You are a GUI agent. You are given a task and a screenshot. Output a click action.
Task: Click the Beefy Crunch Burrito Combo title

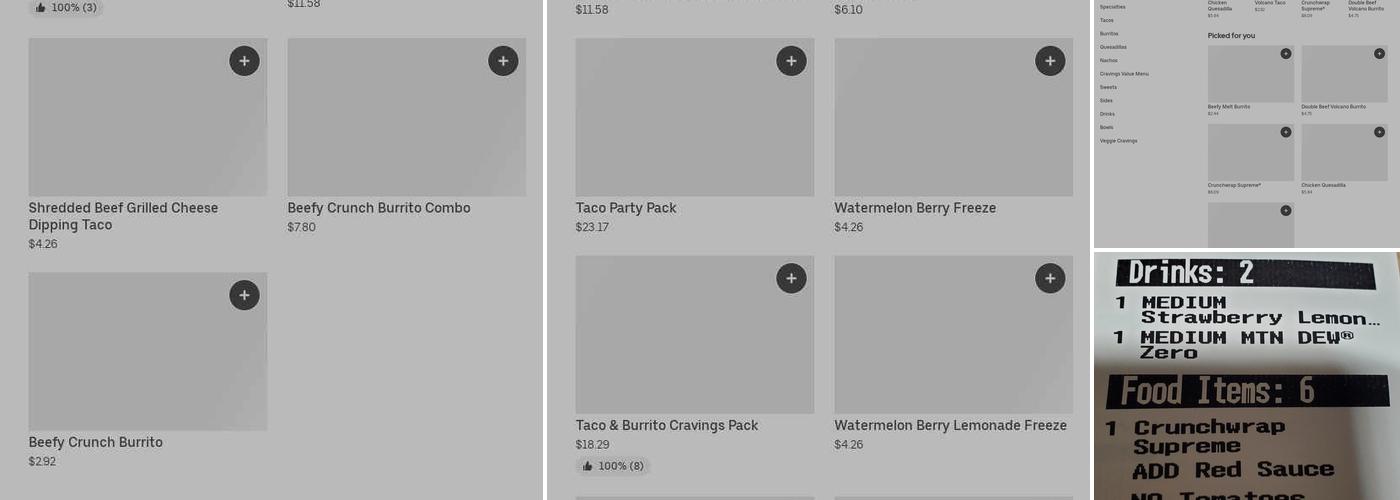point(378,208)
